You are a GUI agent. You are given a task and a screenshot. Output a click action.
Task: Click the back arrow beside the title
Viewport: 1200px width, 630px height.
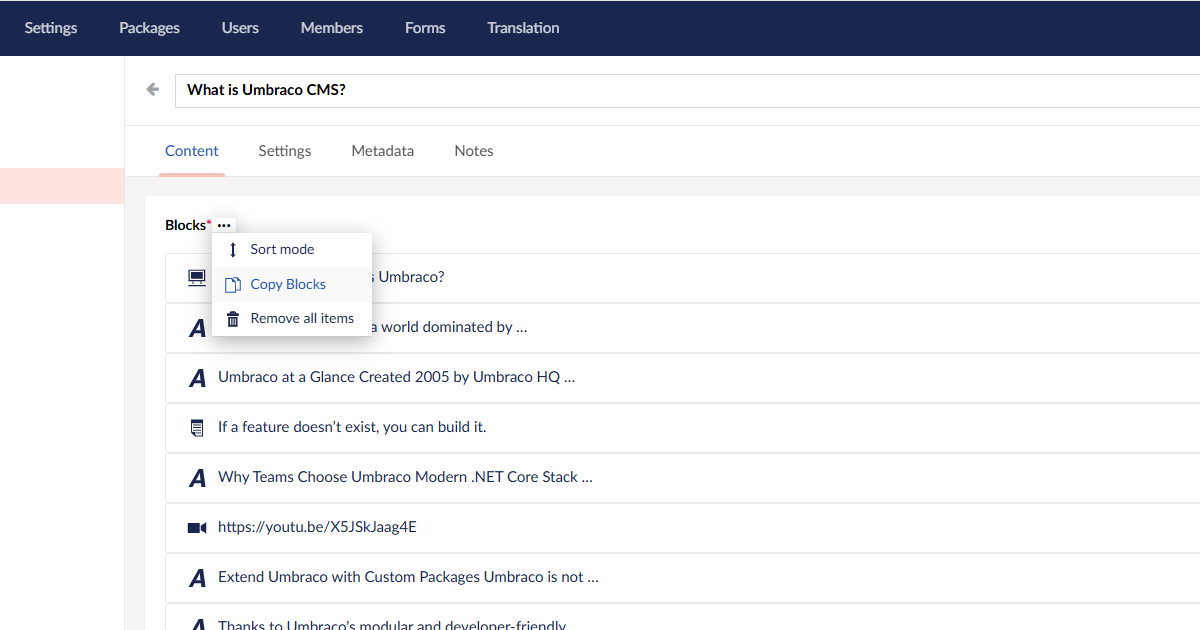(151, 89)
